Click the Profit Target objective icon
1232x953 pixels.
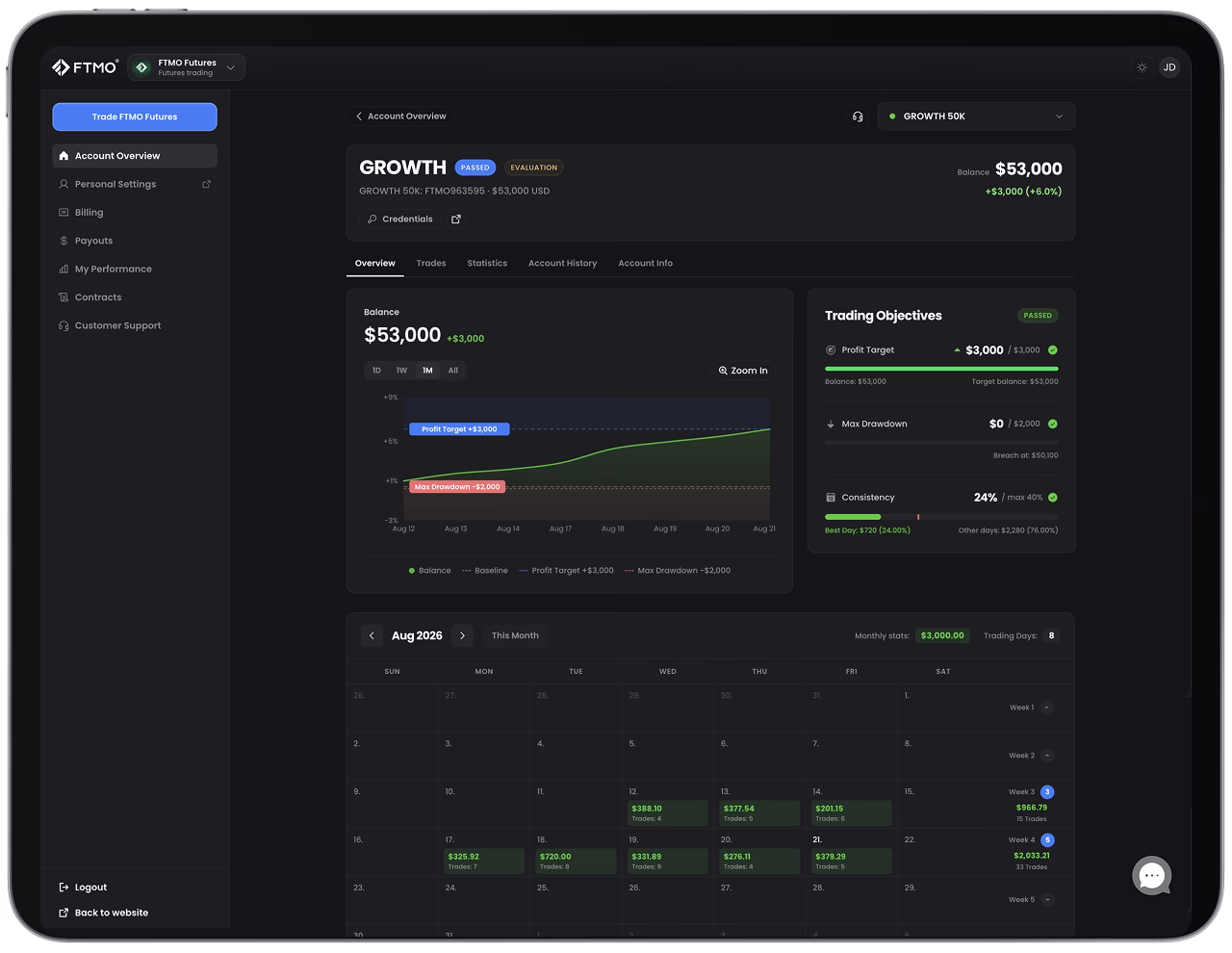point(831,350)
